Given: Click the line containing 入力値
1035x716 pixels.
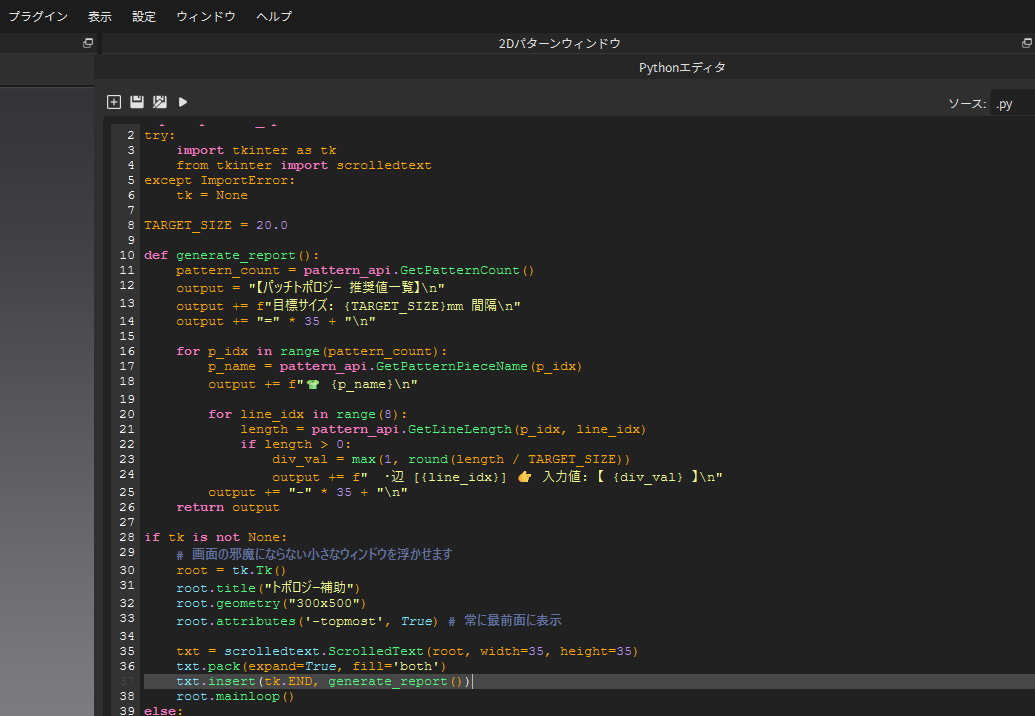Looking at the screenshot, I should [498, 476].
